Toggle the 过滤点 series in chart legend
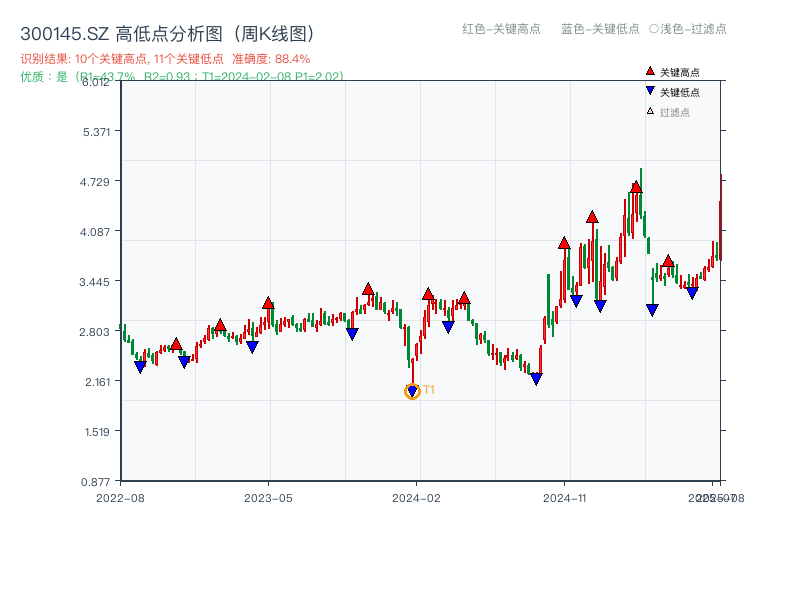The height and width of the screenshot is (600, 800). (x=668, y=112)
